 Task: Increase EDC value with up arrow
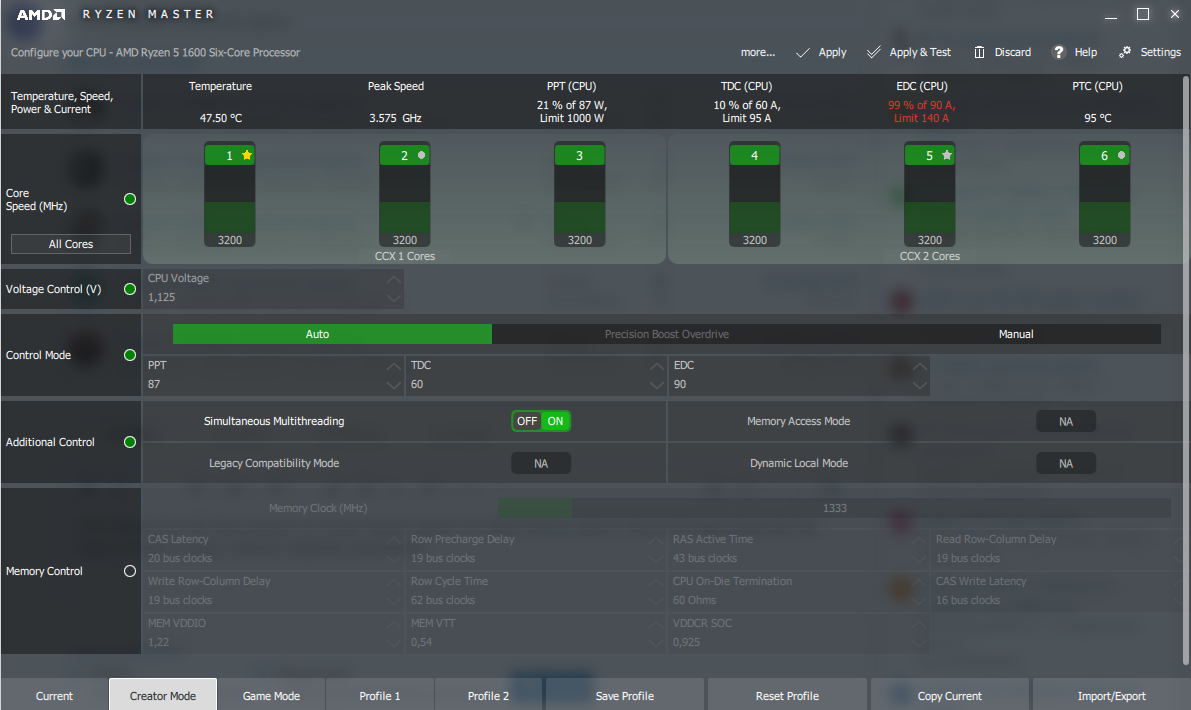(920, 366)
